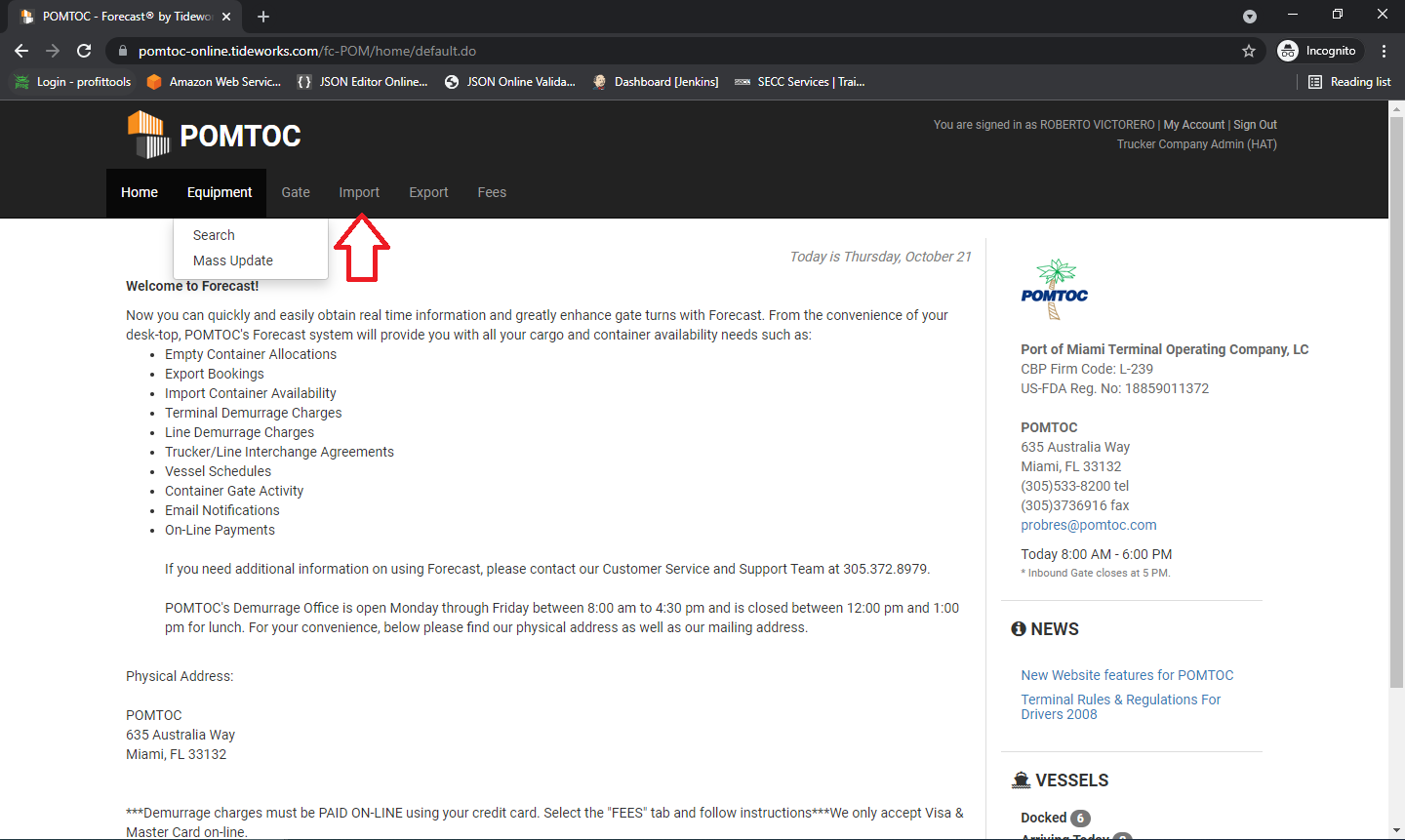
Task: Click the Incognito profile icon
Action: 1288,51
